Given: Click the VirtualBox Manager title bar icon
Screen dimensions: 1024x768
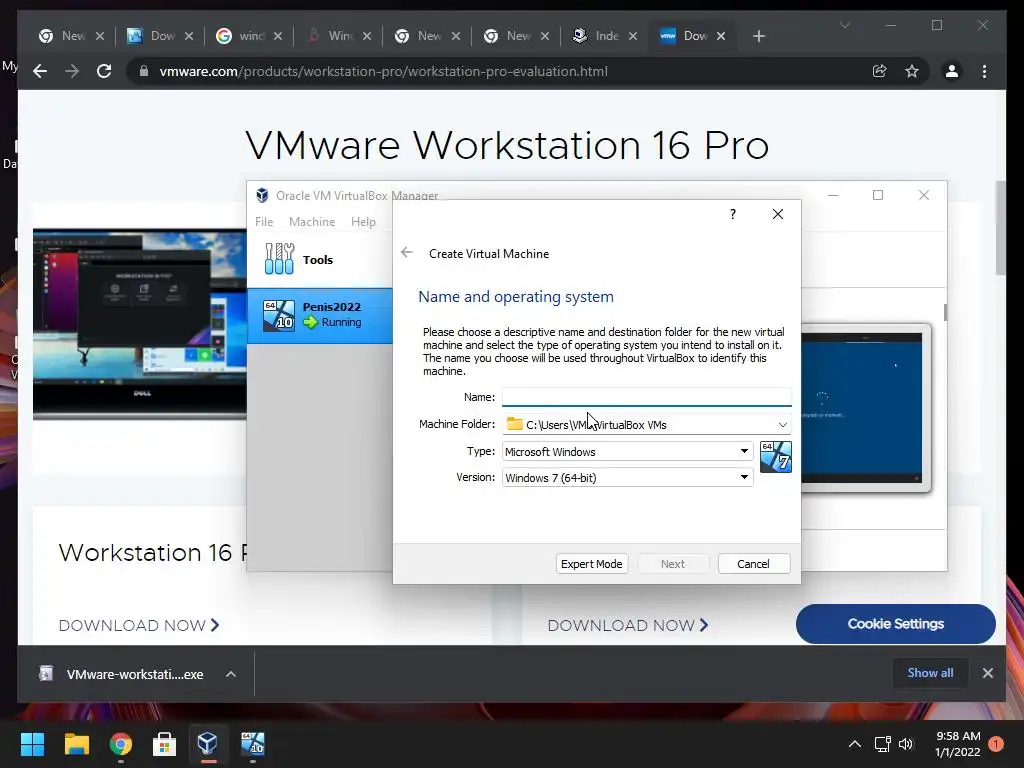Looking at the screenshot, I should point(262,195).
